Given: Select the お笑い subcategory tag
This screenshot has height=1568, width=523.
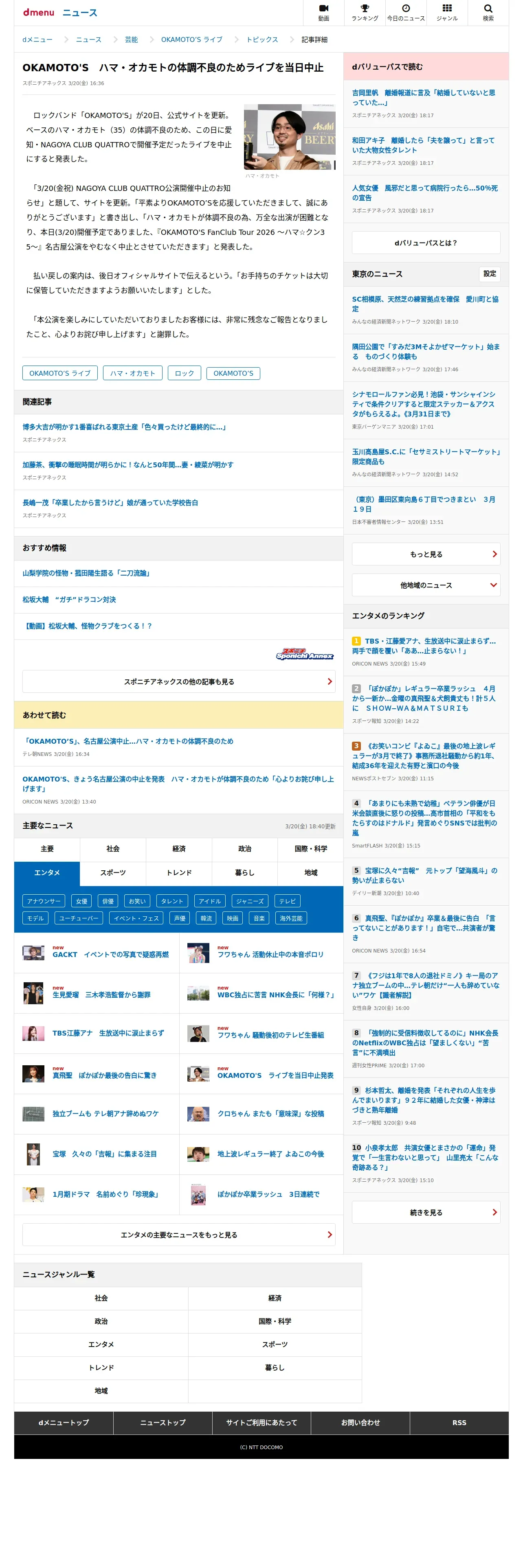Looking at the screenshot, I should click(137, 901).
